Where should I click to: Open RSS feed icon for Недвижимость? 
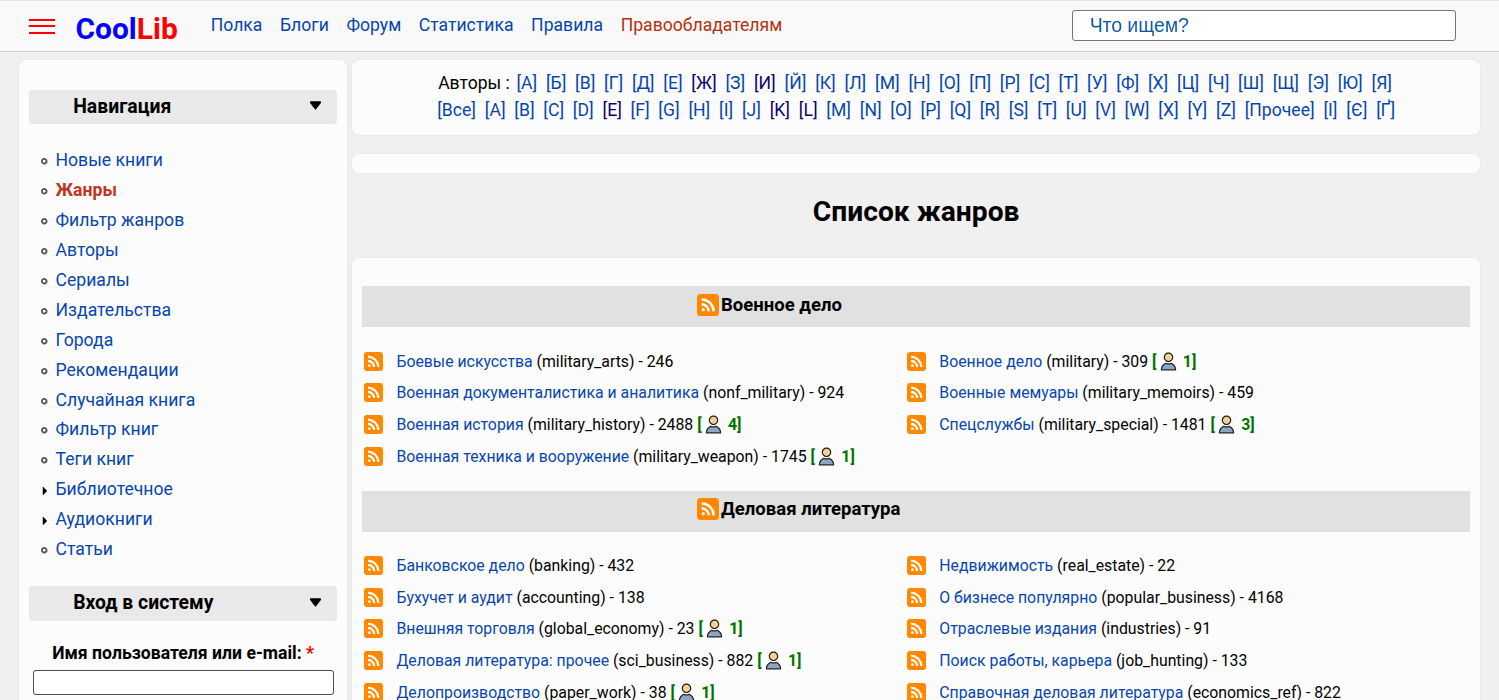point(917,566)
